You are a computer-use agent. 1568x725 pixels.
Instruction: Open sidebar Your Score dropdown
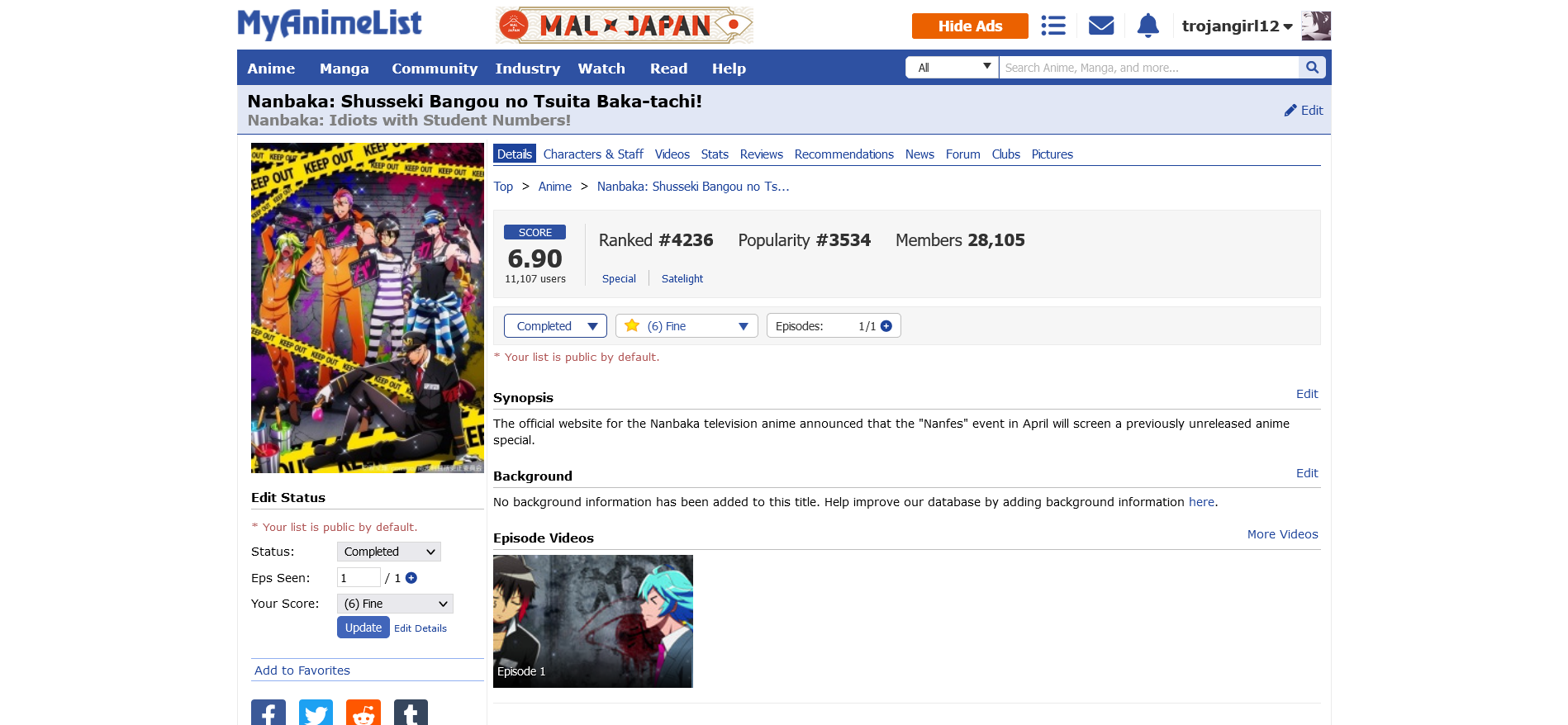point(395,604)
